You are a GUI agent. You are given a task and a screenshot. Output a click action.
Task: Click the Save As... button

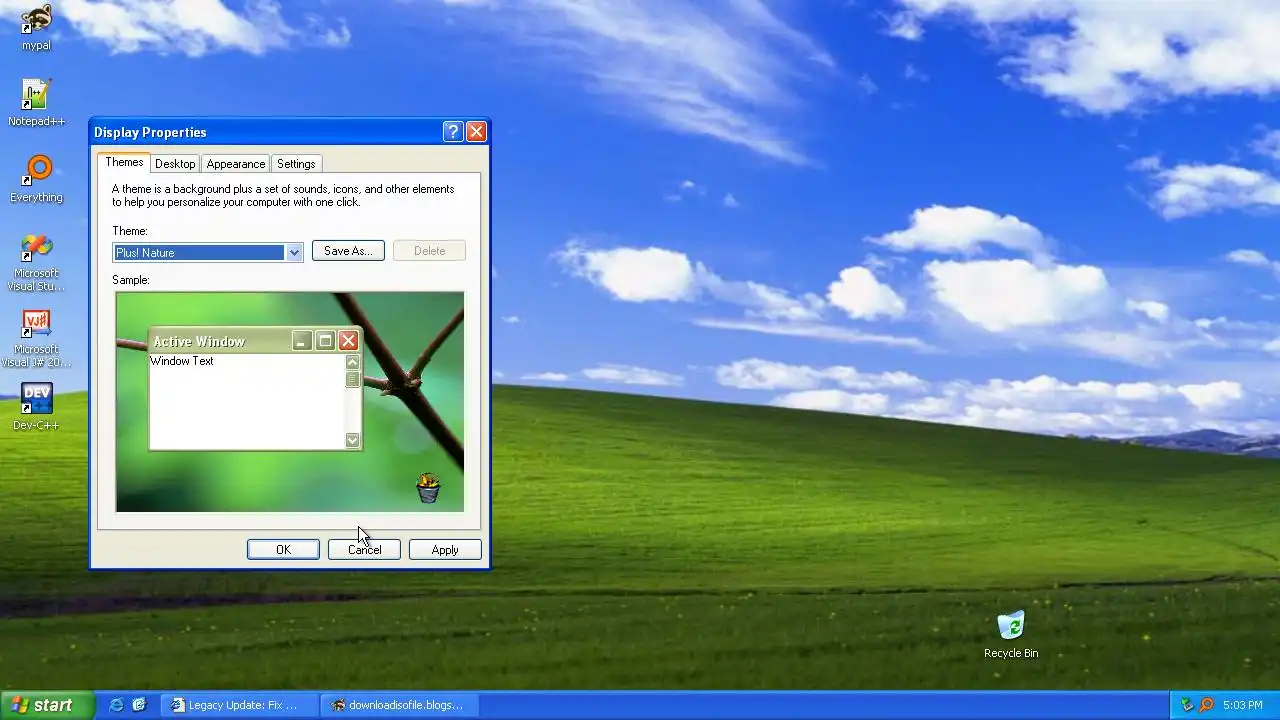point(348,251)
